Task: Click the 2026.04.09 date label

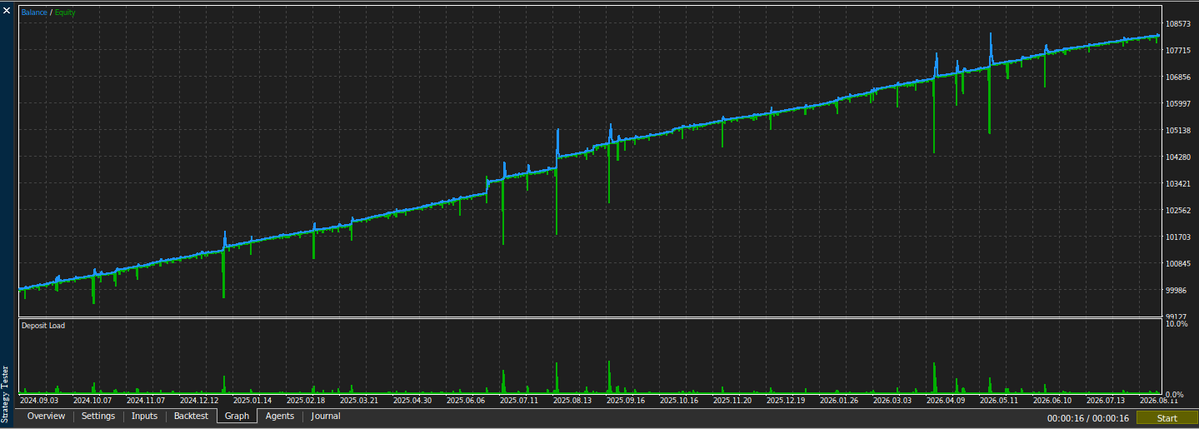Action: click(946, 400)
